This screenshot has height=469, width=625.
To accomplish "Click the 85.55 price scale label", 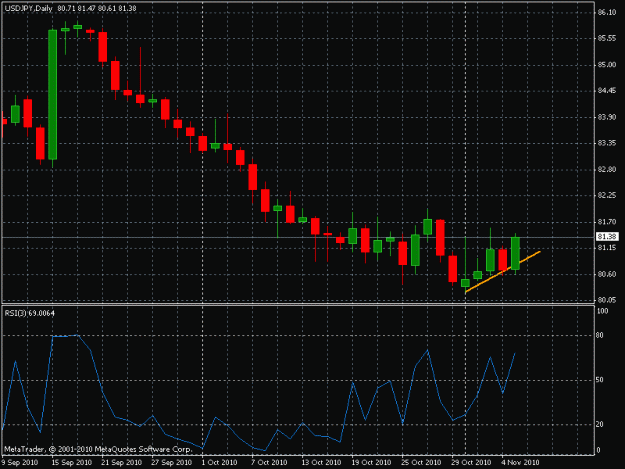I will click(x=607, y=38).
